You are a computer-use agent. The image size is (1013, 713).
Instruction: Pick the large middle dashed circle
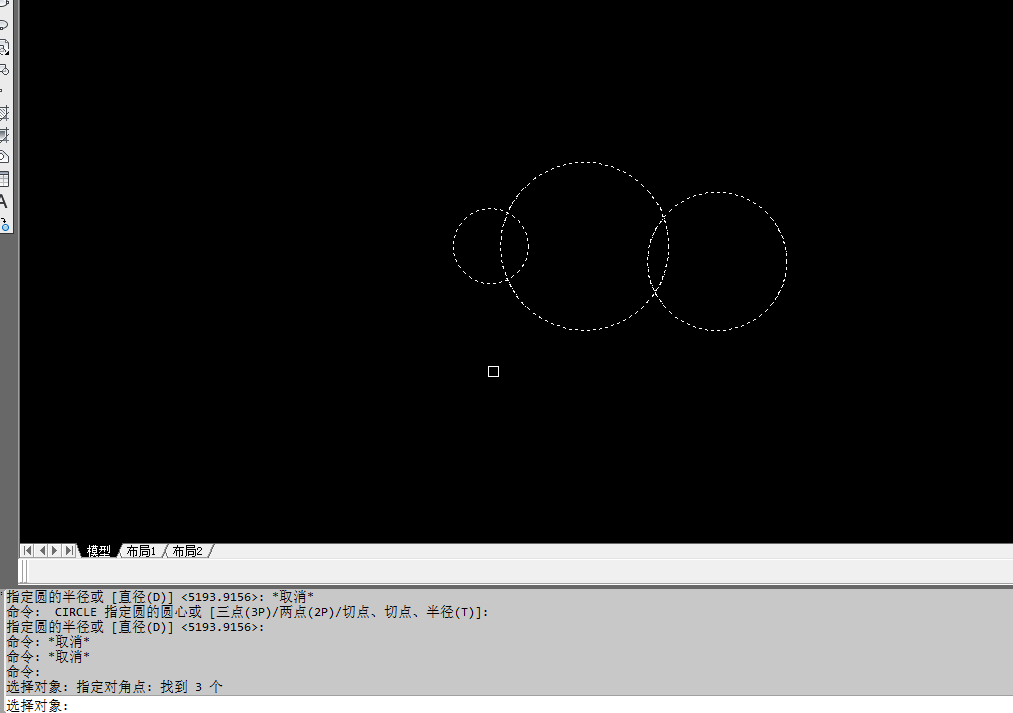(x=585, y=163)
